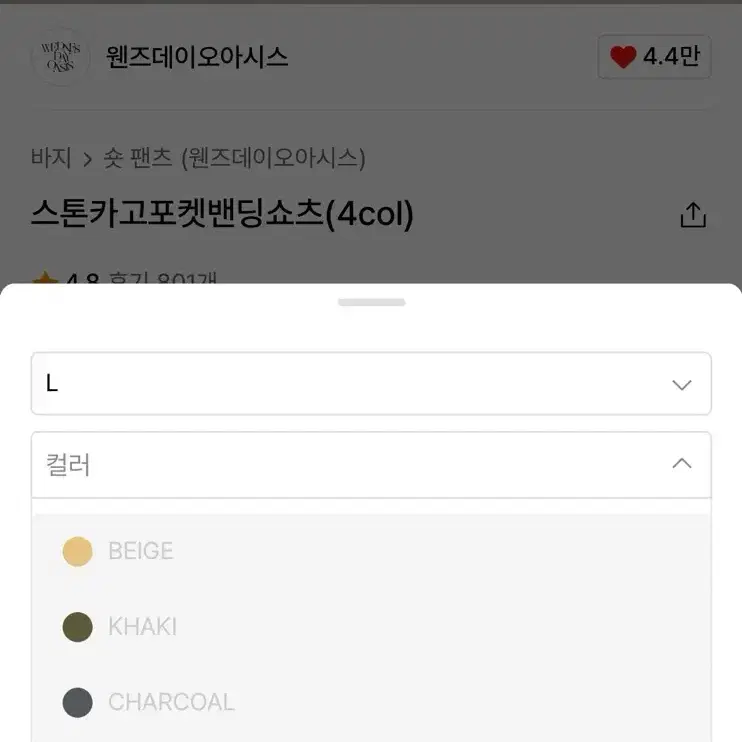The image size is (742, 742).
Task: Choose the CHARCOAL color option
Action: click(371, 702)
